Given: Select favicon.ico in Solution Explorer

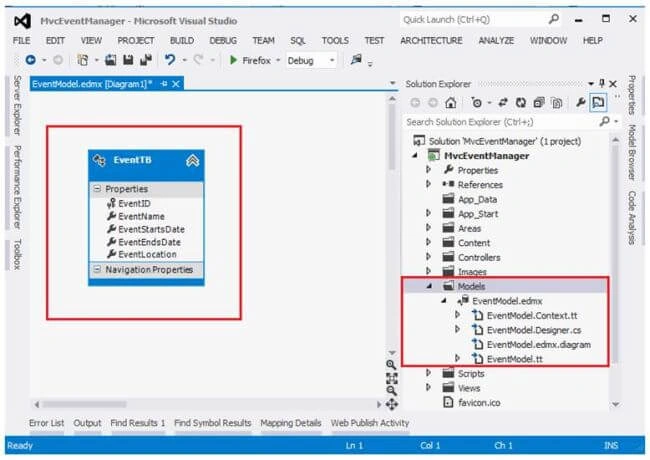Looking at the screenshot, I should point(479,402).
